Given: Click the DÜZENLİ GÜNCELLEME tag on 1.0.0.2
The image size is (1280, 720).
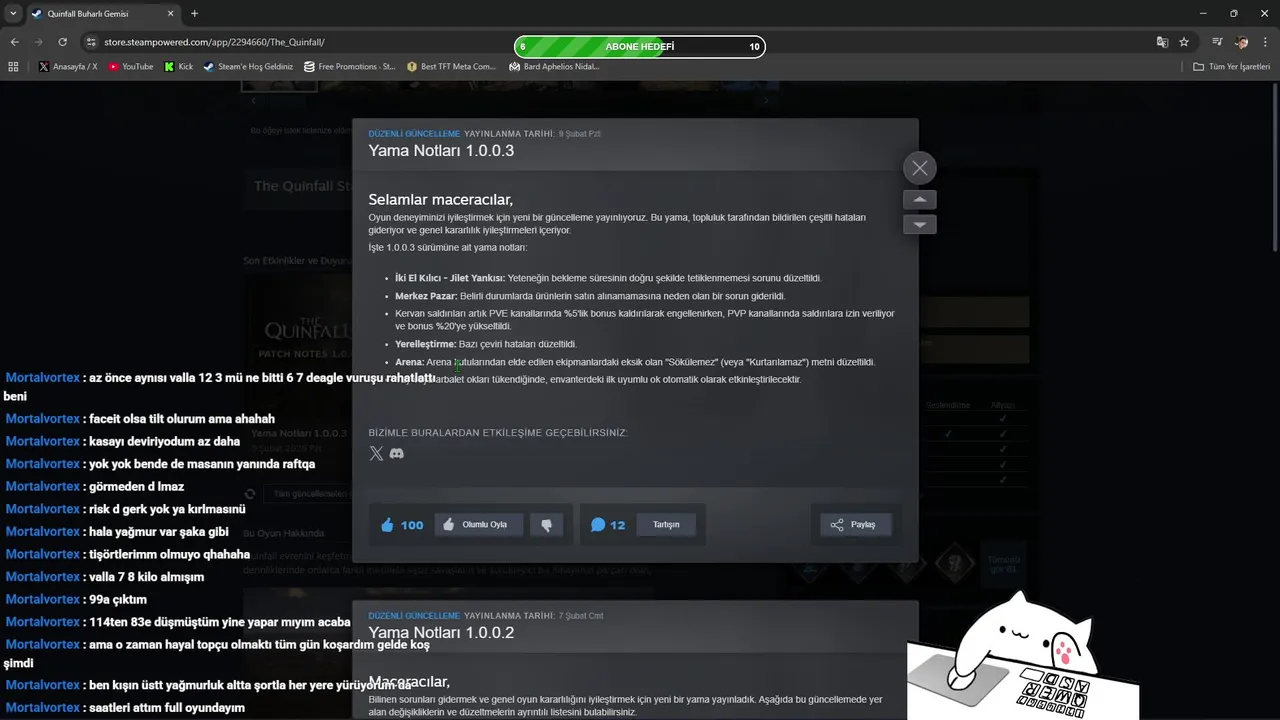Looking at the screenshot, I should pos(414,615).
